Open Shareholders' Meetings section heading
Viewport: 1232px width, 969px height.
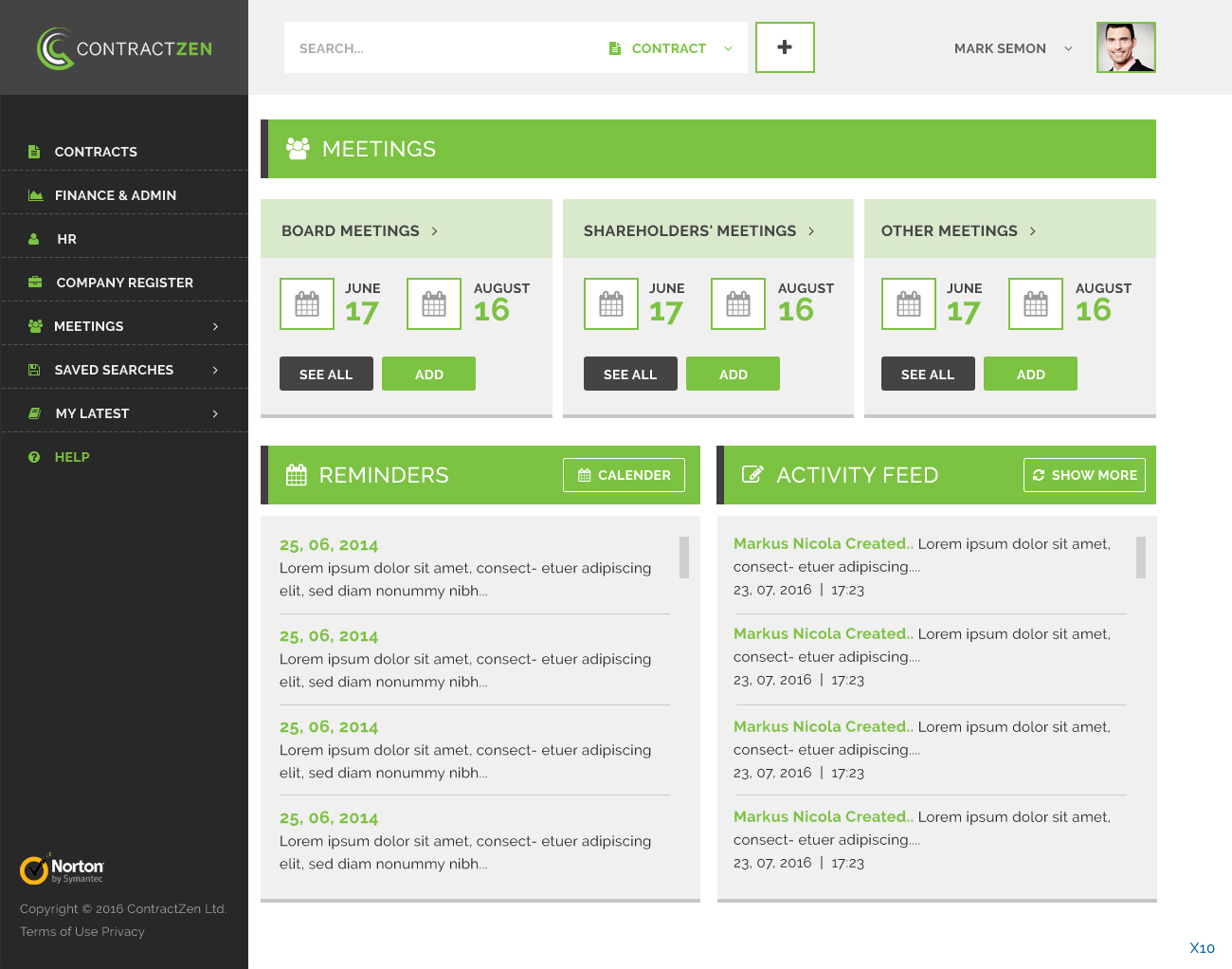(x=699, y=231)
